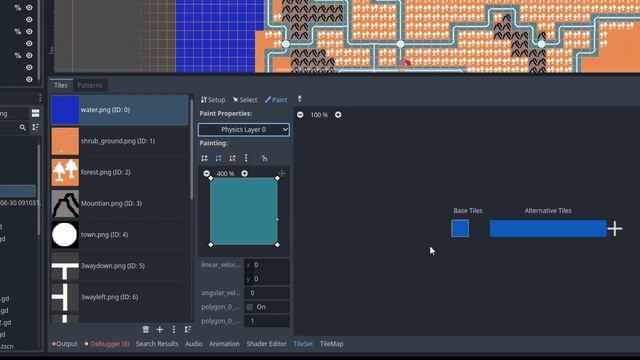This screenshot has height=360, width=640.
Task: Click the FileSystem search magnifier icon
Action: pos(22,127)
